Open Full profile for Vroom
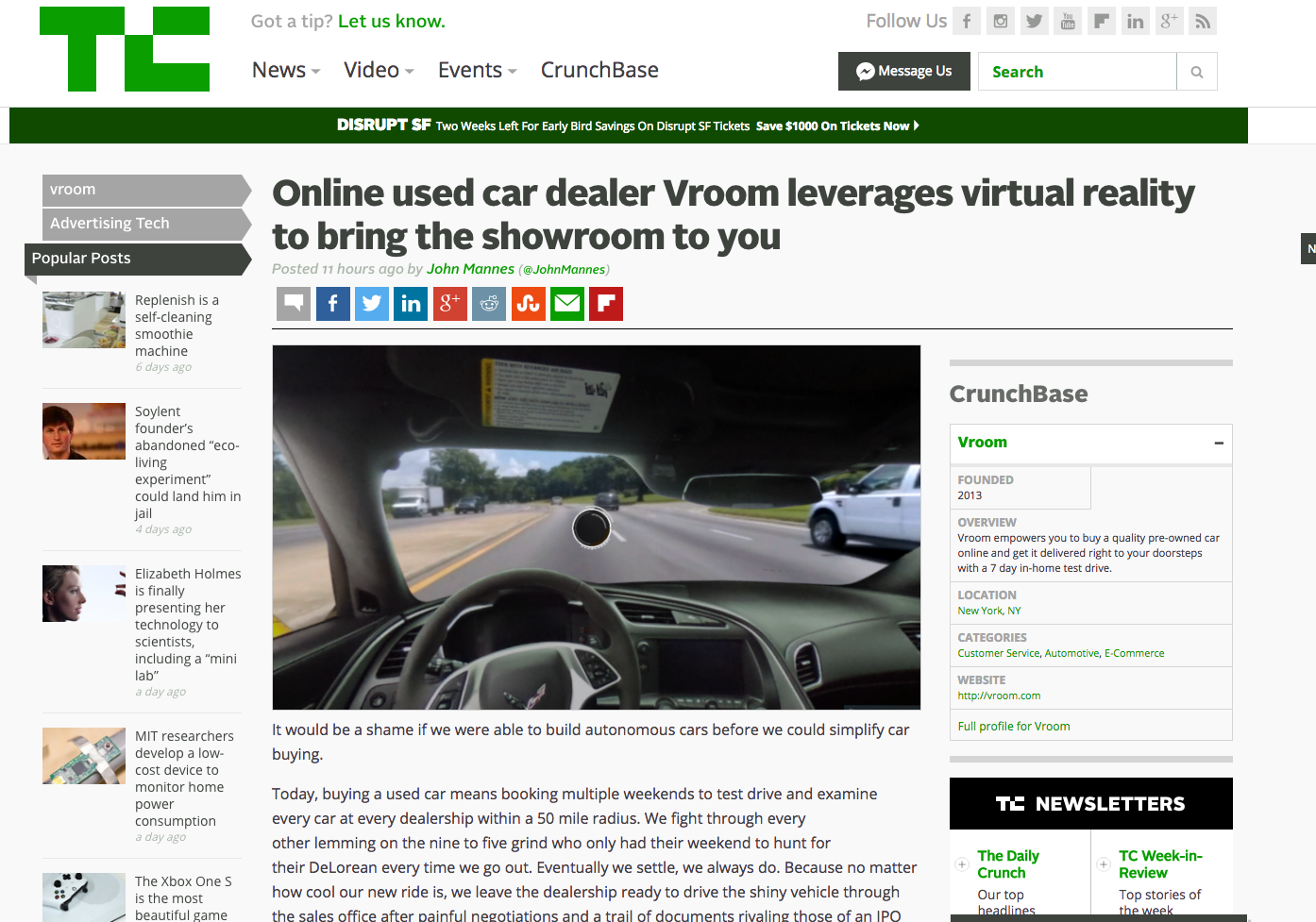 1014,727
